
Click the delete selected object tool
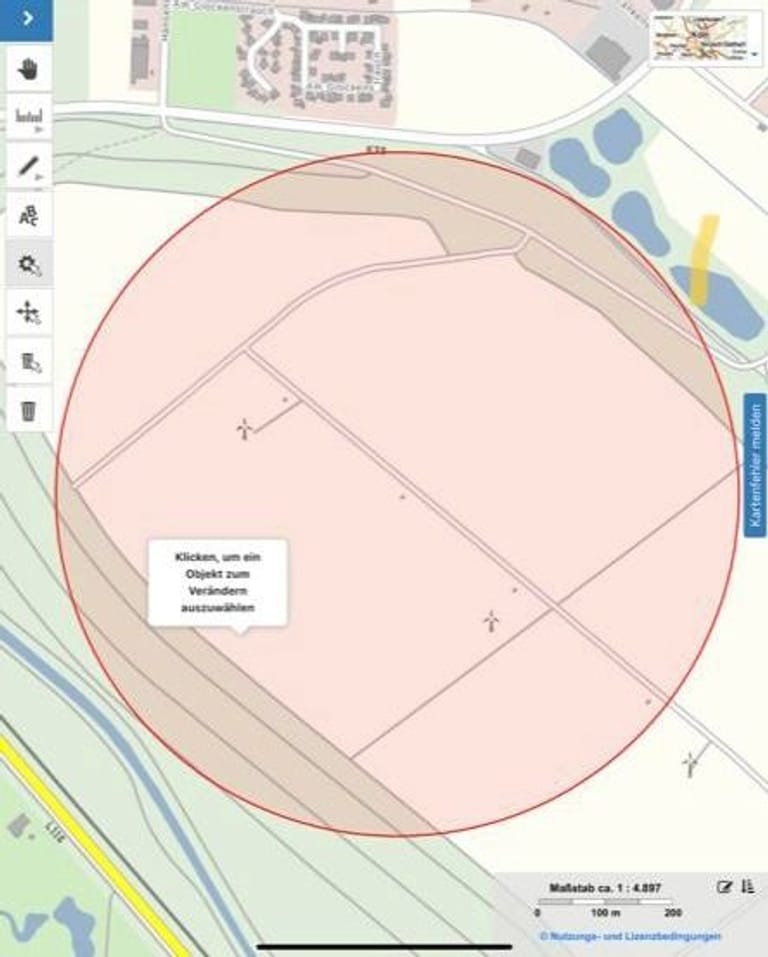29,362
